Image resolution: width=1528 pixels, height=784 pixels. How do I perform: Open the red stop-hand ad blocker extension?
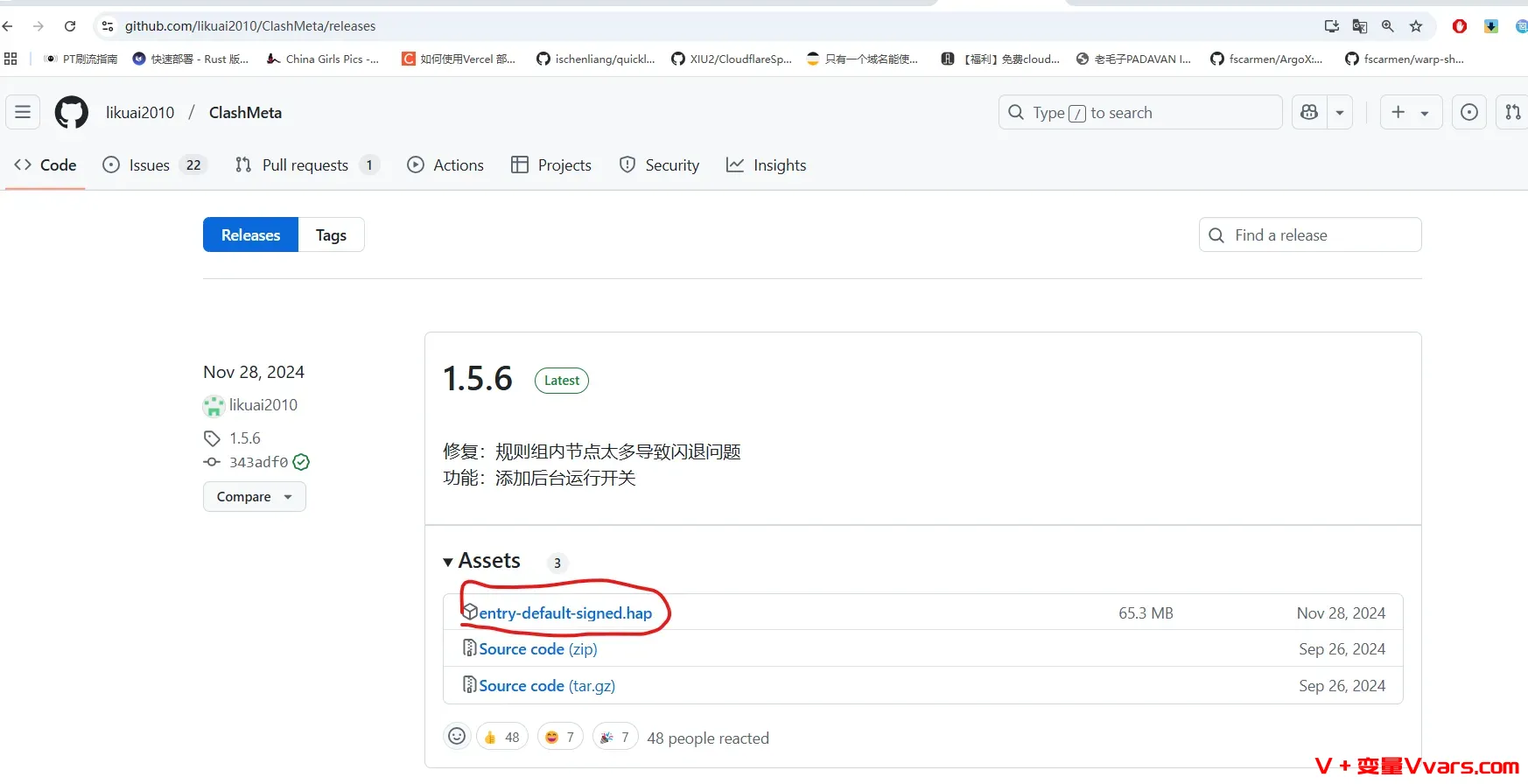pyautogui.click(x=1460, y=26)
